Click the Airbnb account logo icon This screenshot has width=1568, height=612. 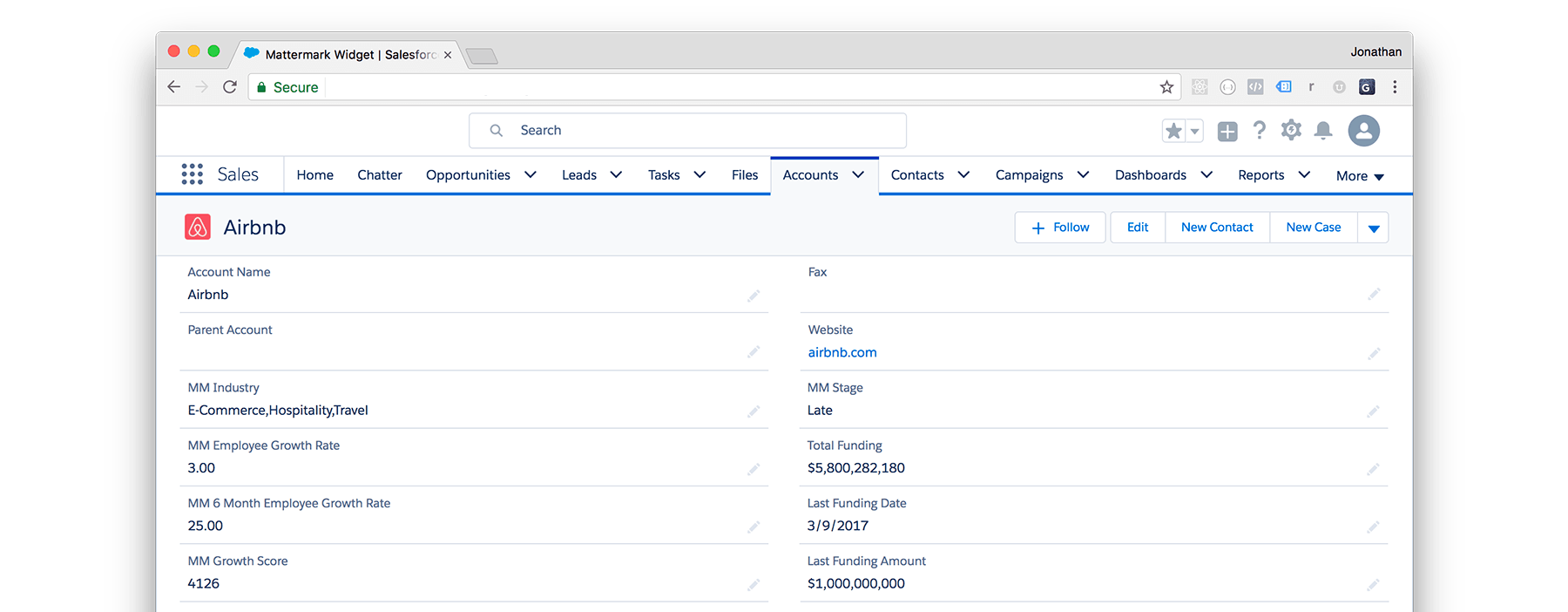click(198, 227)
